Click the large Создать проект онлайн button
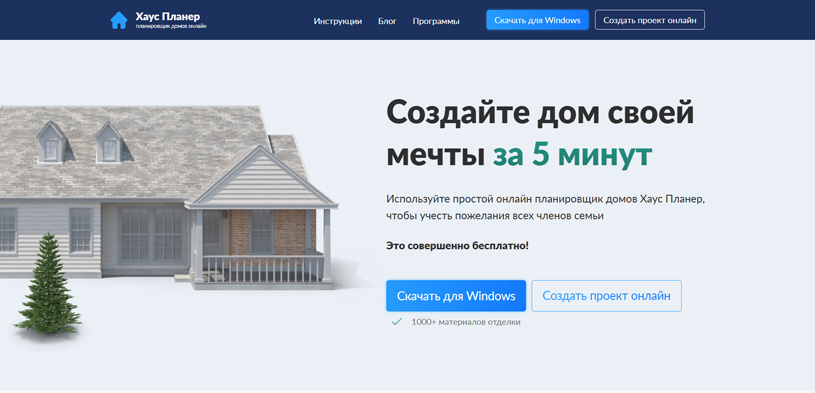The width and height of the screenshot is (815, 393). [x=607, y=296]
